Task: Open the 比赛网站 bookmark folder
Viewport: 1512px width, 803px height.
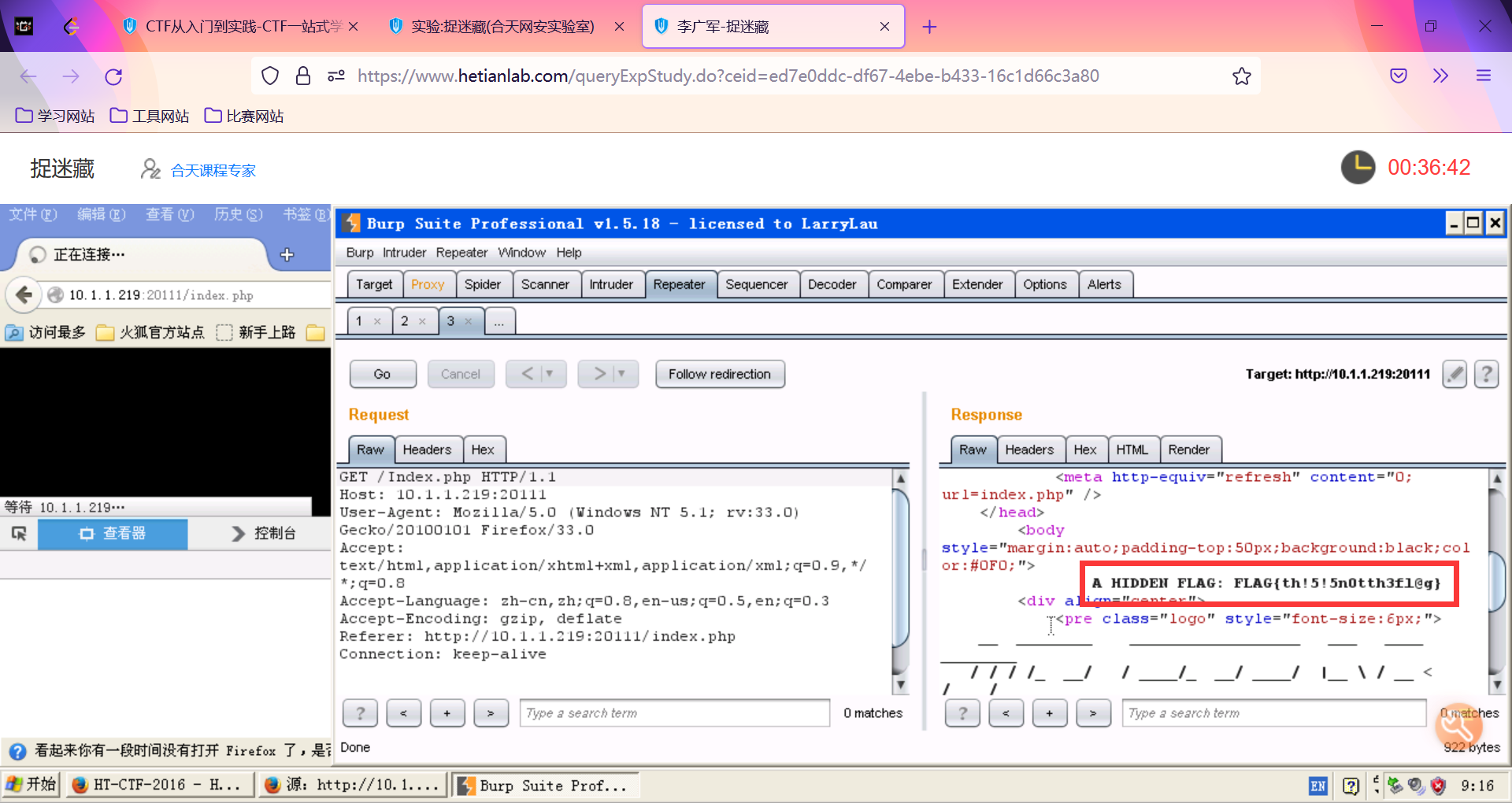Action: [x=244, y=117]
